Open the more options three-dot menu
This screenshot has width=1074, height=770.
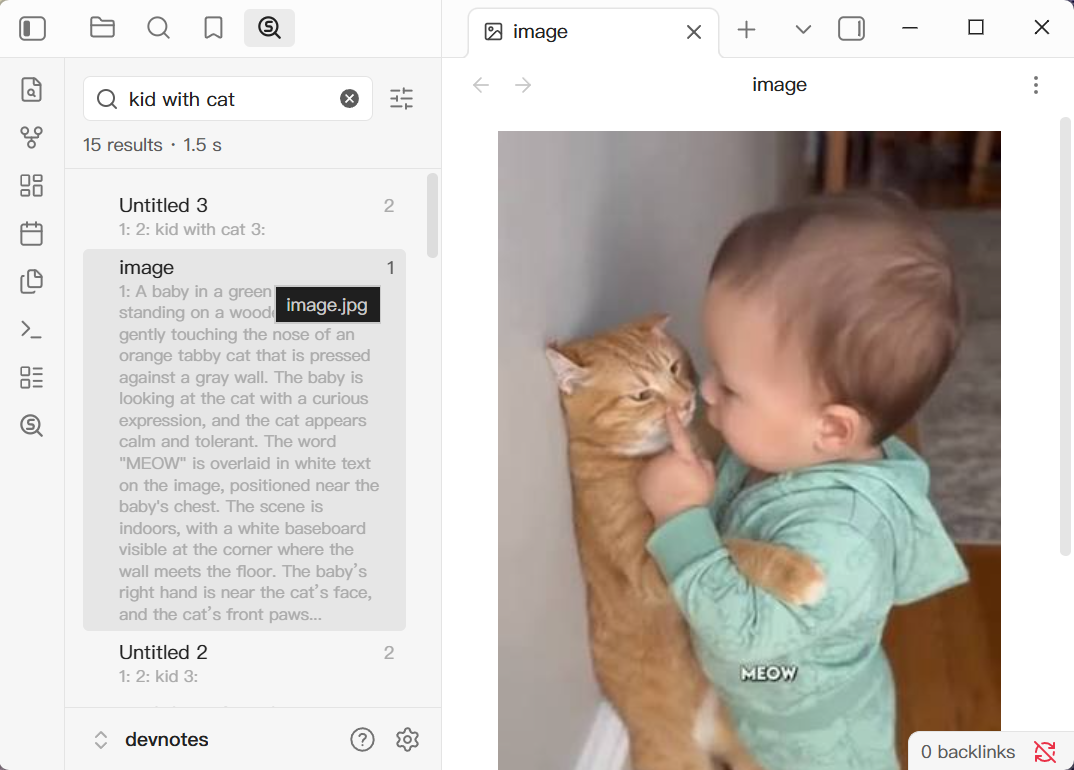[1036, 85]
